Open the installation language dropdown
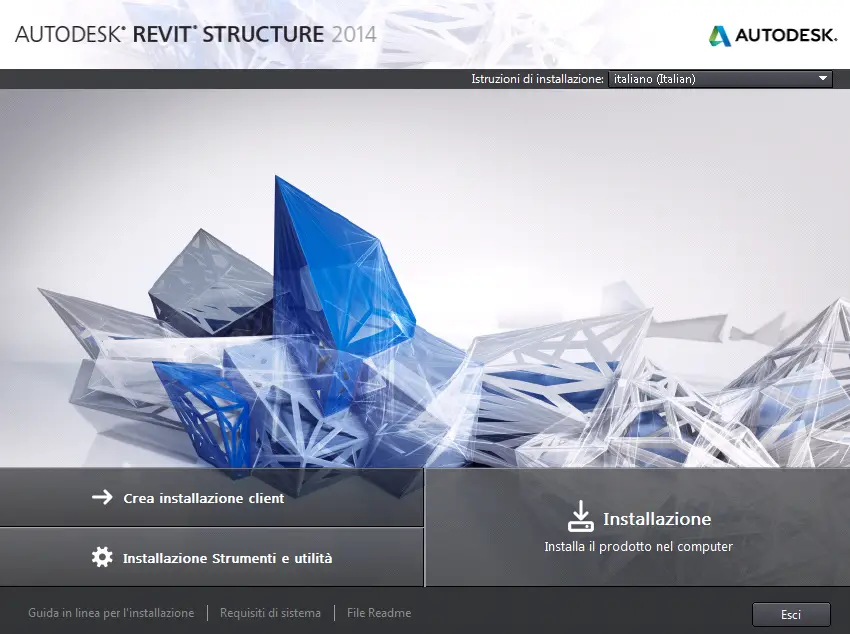Screen dimensions: 850x634 pos(720,79)
